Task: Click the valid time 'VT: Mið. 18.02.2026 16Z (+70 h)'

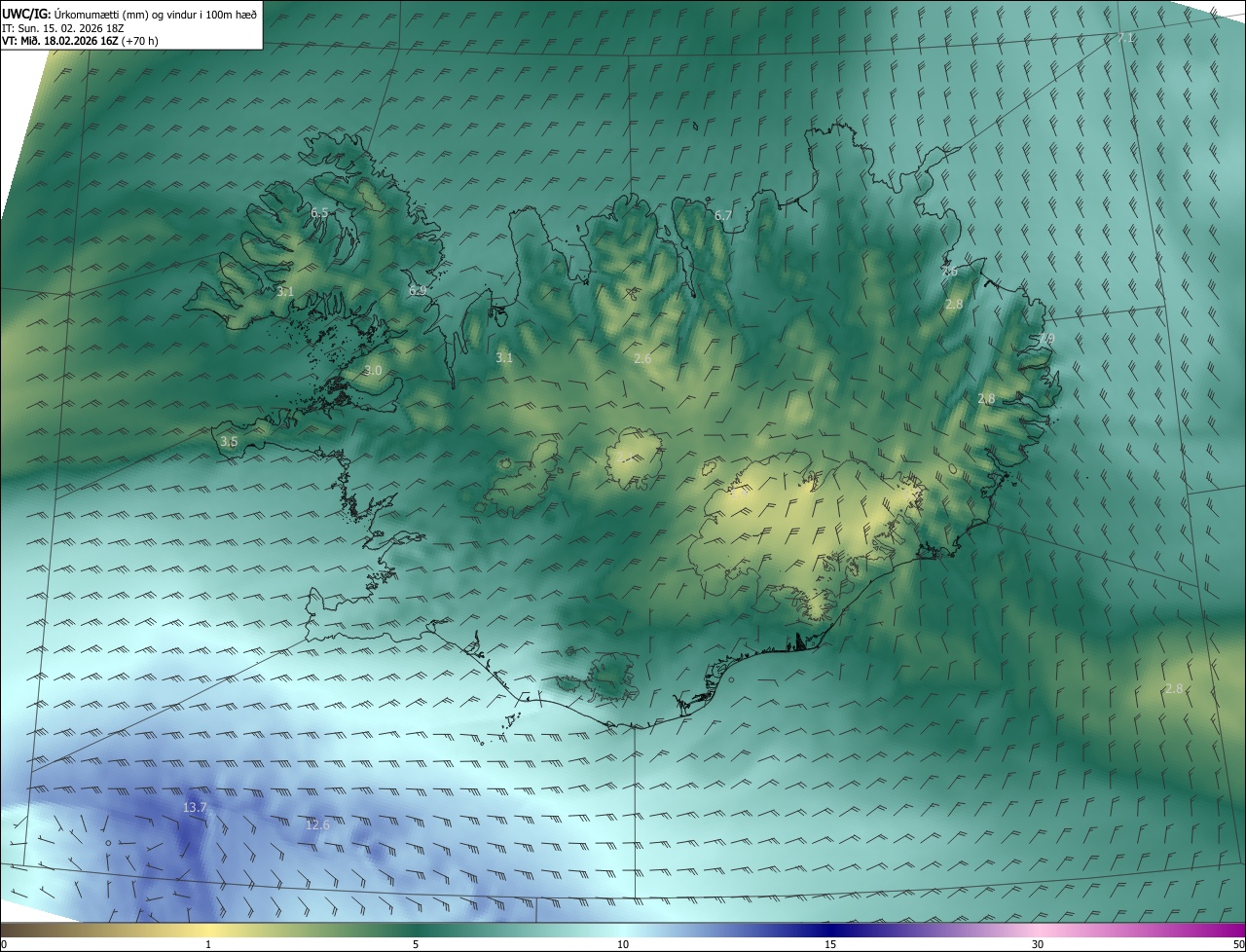Action: click(80, 41)
